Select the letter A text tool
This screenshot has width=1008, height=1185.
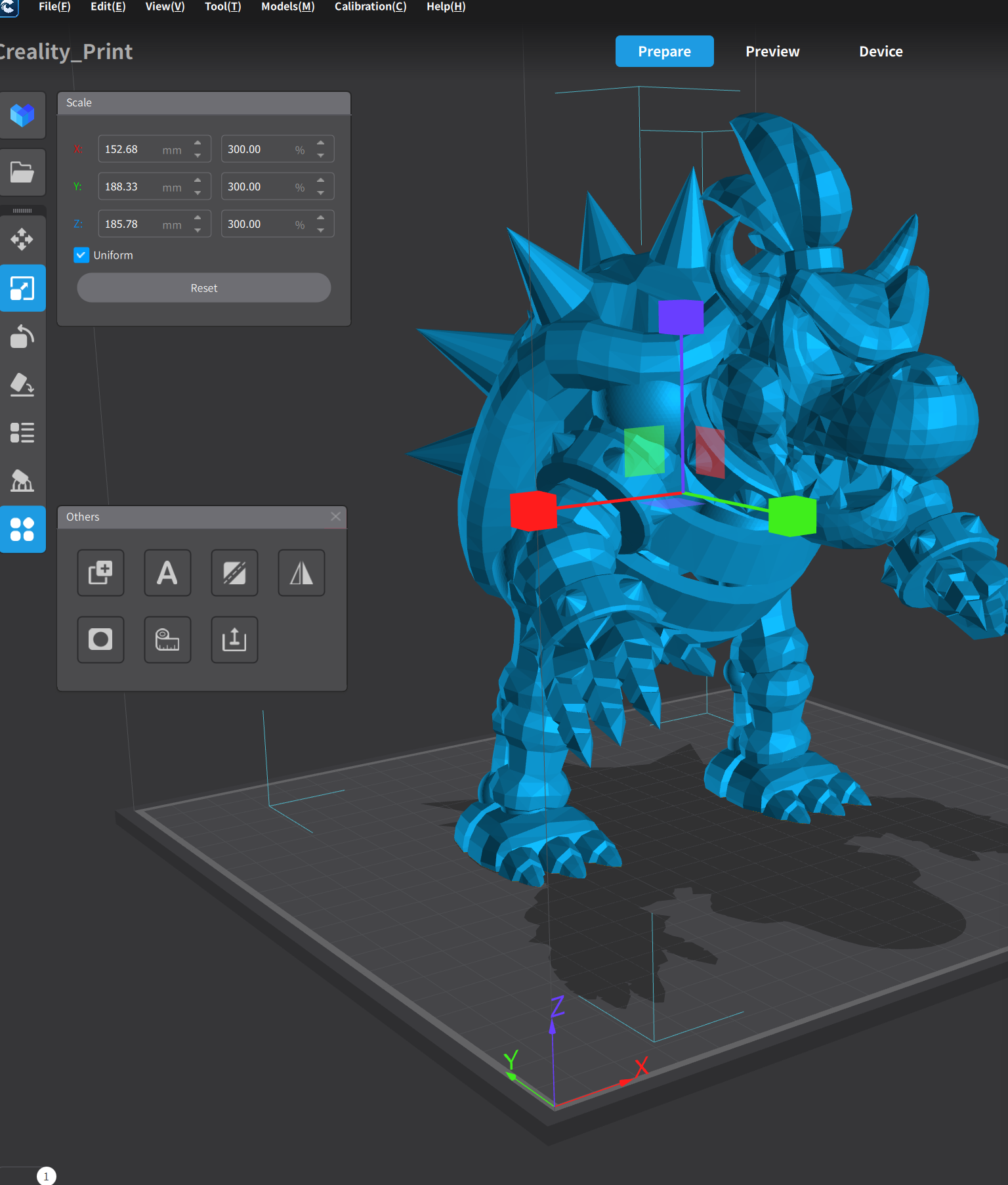(167, 572)
